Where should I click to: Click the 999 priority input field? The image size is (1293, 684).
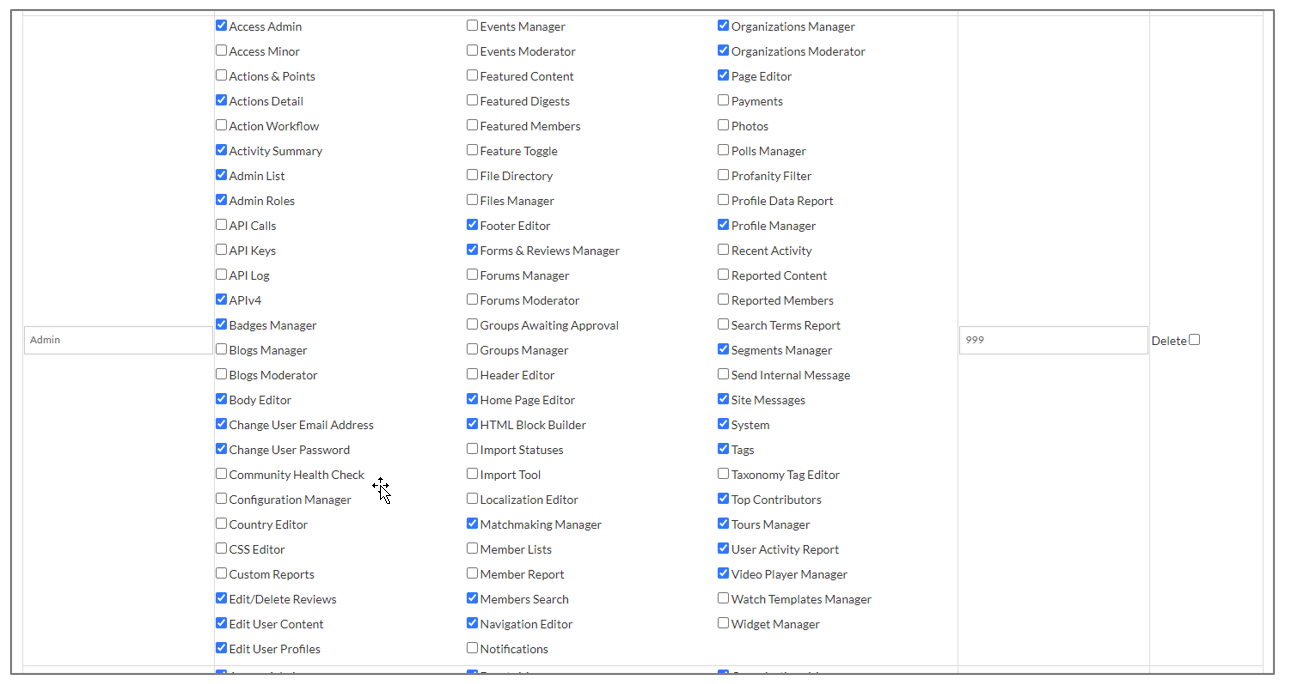(x=1053, y=340)
